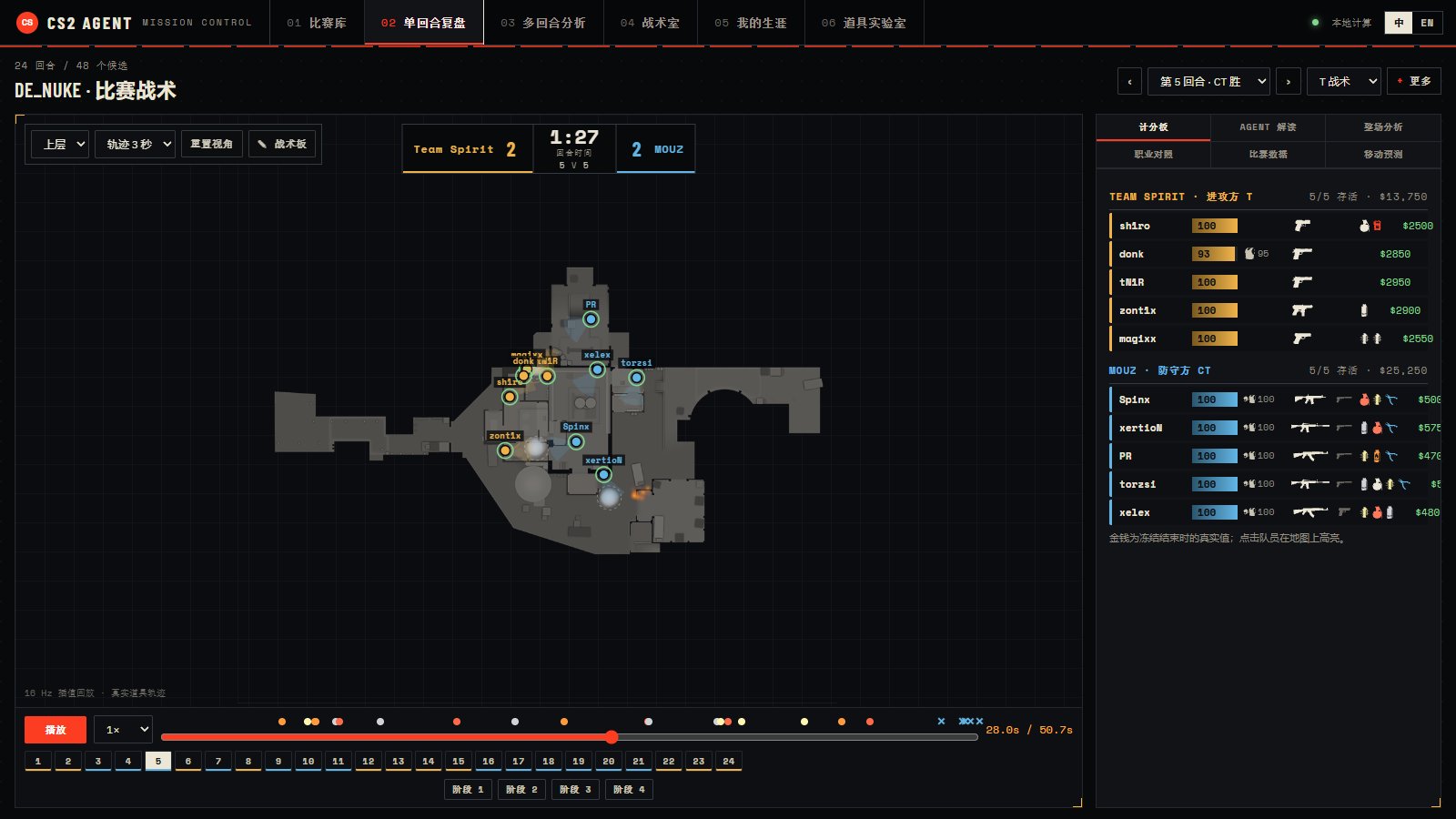Switch language to 中

click(x=1399, y=23)
